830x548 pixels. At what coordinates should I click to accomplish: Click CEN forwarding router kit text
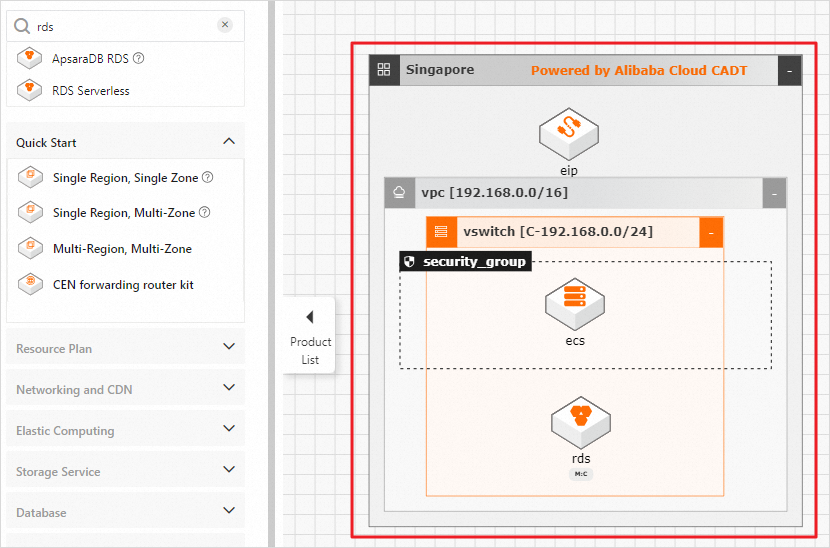click(x=123, y=285)
